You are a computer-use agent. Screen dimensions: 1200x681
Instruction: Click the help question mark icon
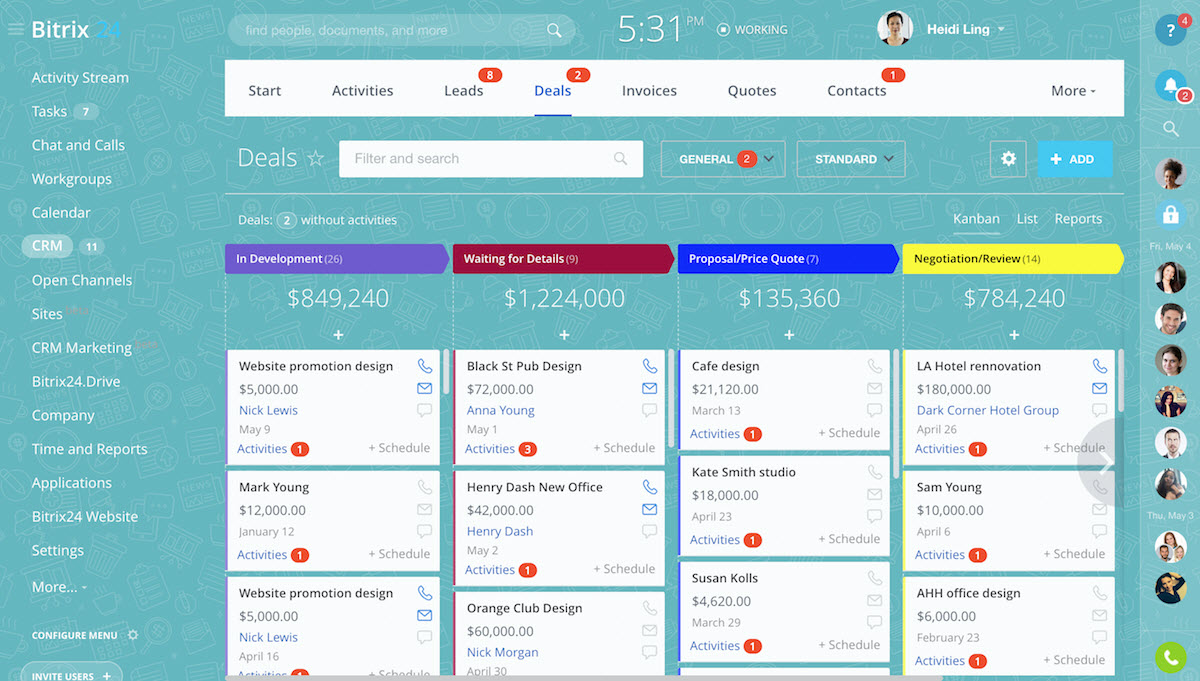click(1170, 30)
